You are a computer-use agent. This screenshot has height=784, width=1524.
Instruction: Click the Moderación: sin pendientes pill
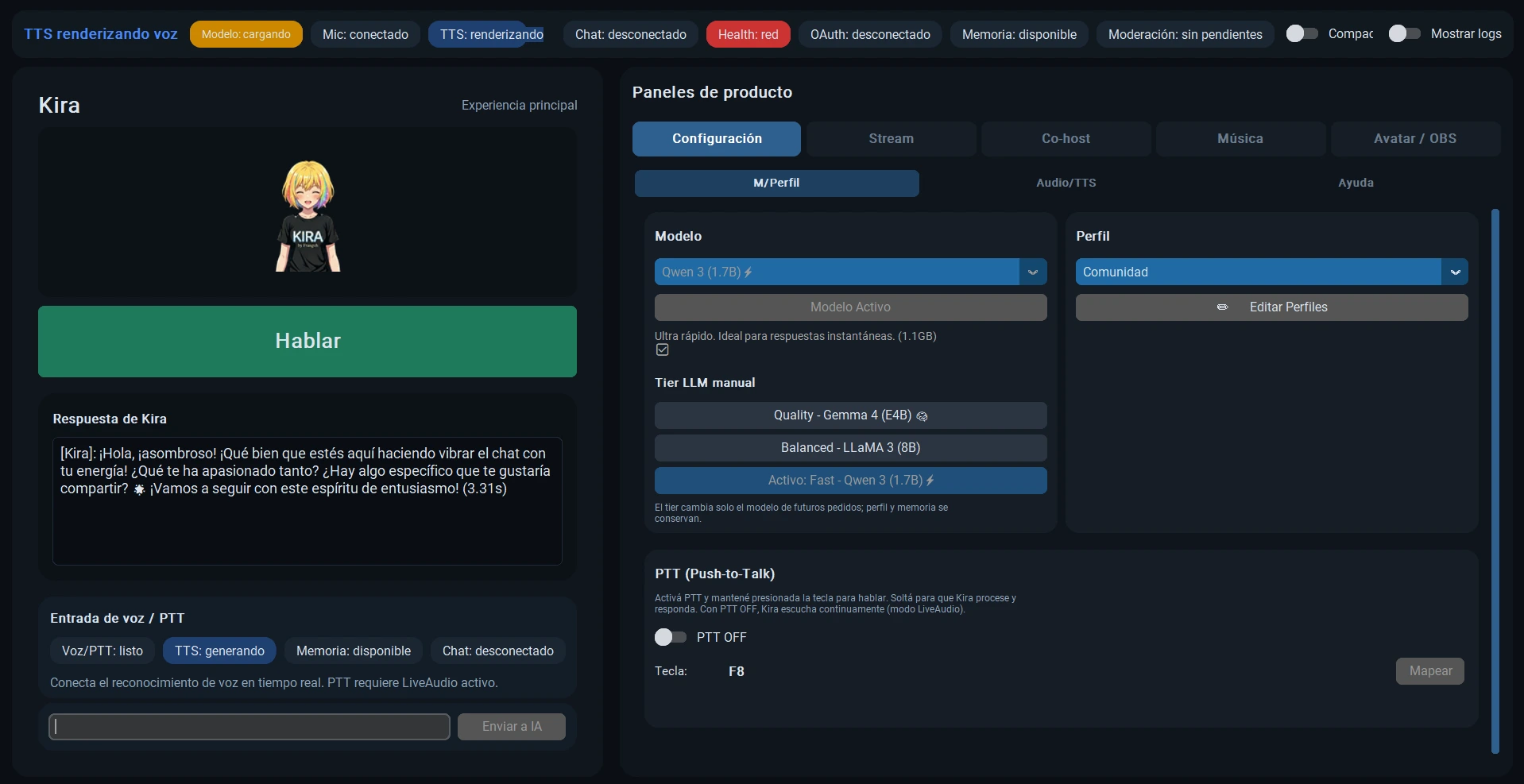point(1185,34)
